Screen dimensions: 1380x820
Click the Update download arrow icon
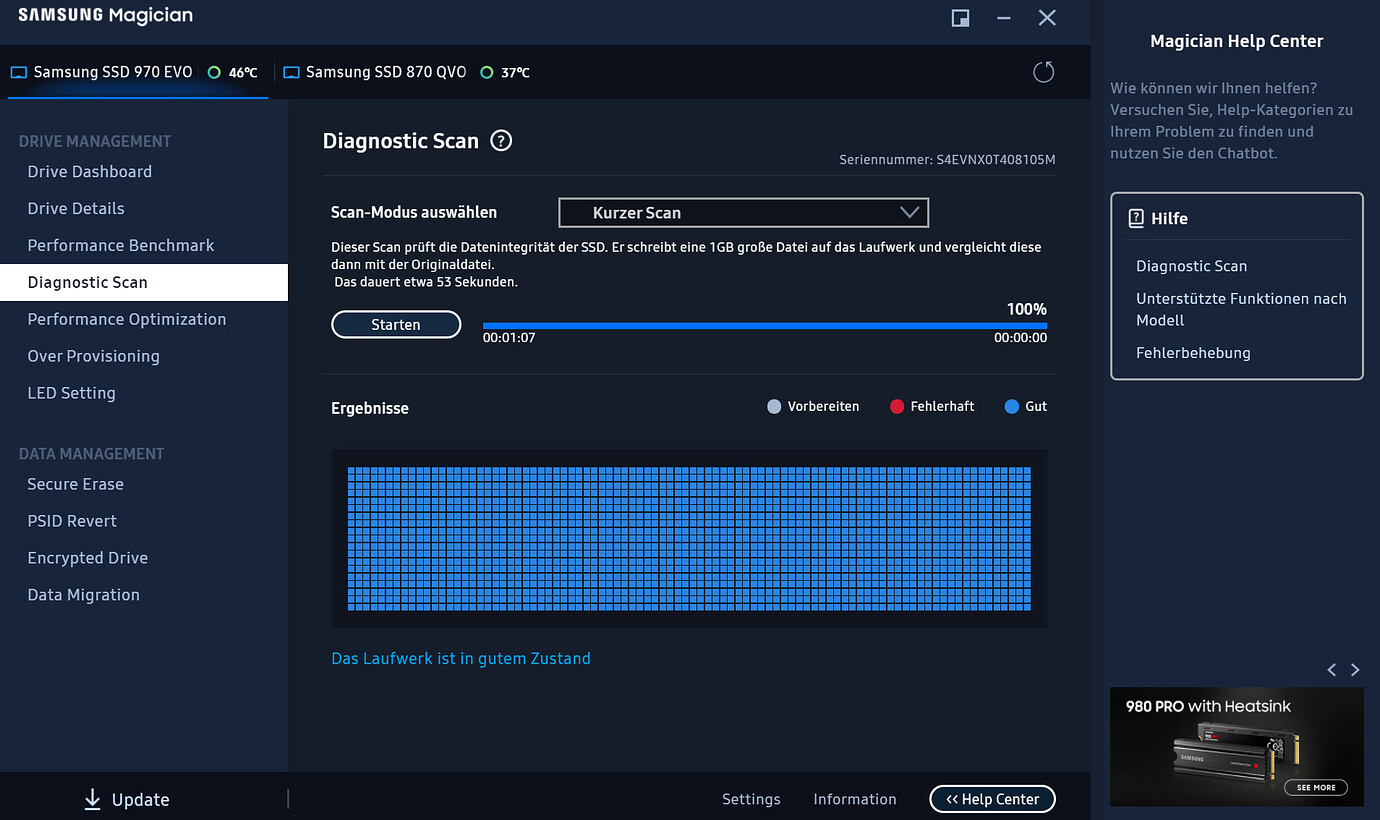coord(93,799)
